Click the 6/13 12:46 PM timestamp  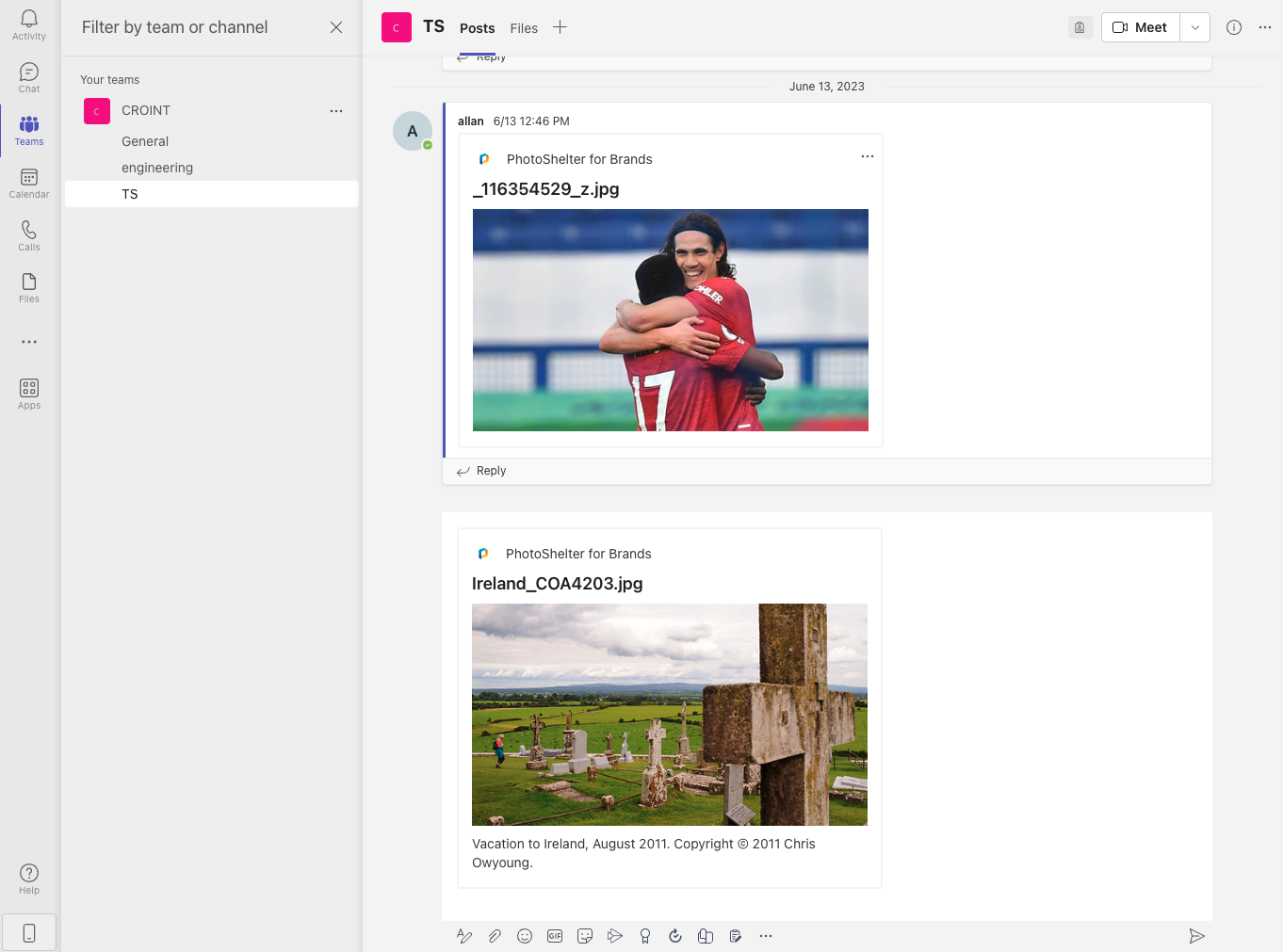(x=531, y=121)
